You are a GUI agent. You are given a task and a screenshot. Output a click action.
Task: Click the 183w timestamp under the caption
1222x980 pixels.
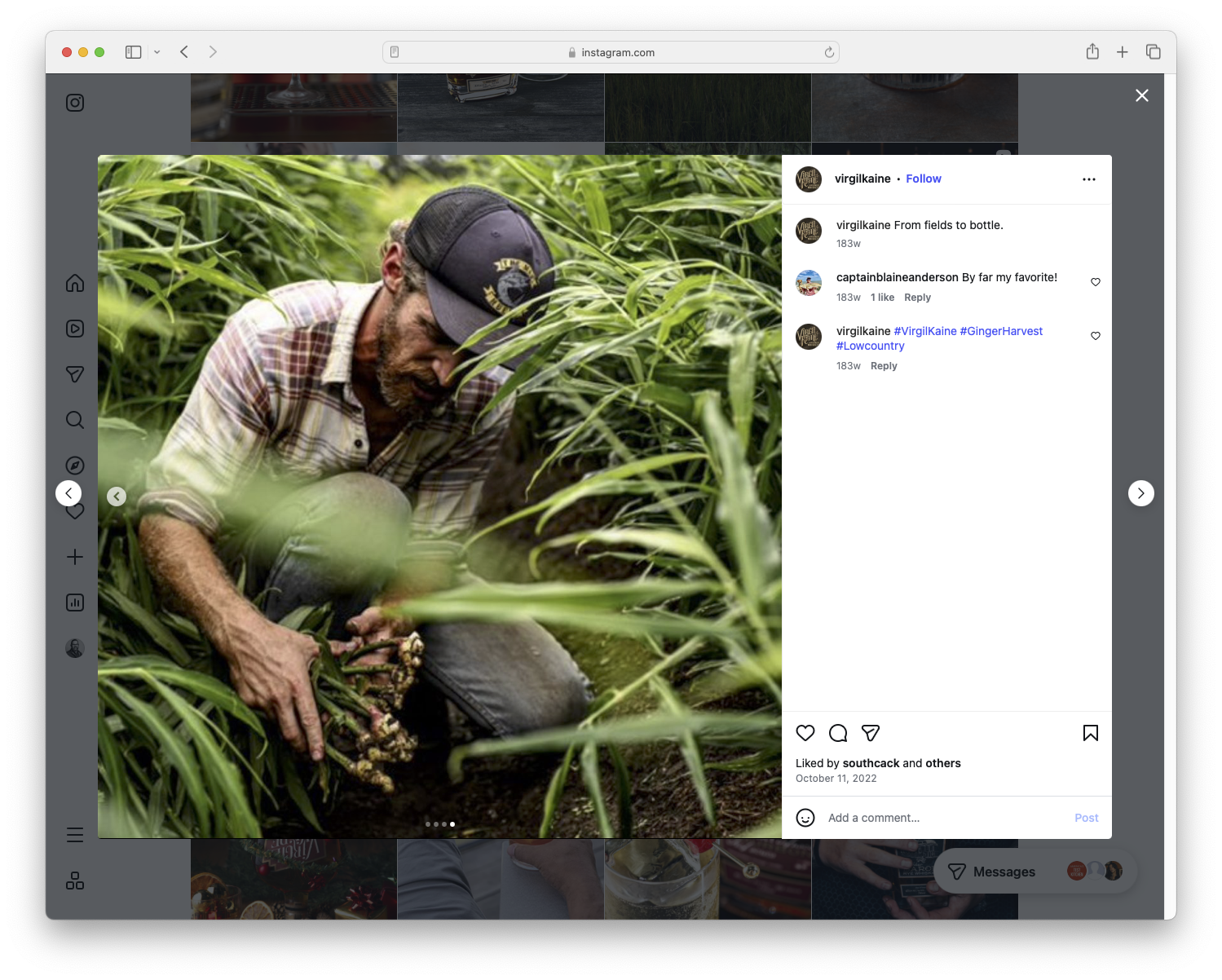(x=849, y=244)
